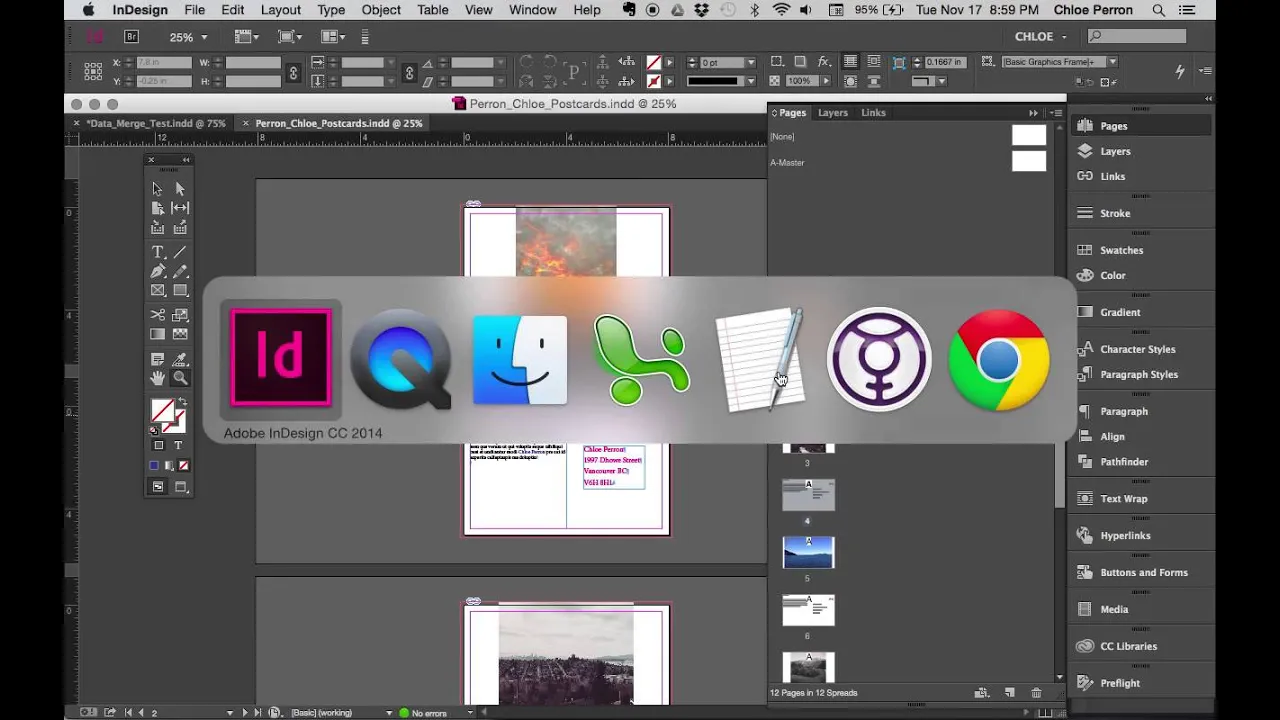This screenshot has height=720, width=1280.
Task: Select the Type tool
Action: tap(157, 252)
